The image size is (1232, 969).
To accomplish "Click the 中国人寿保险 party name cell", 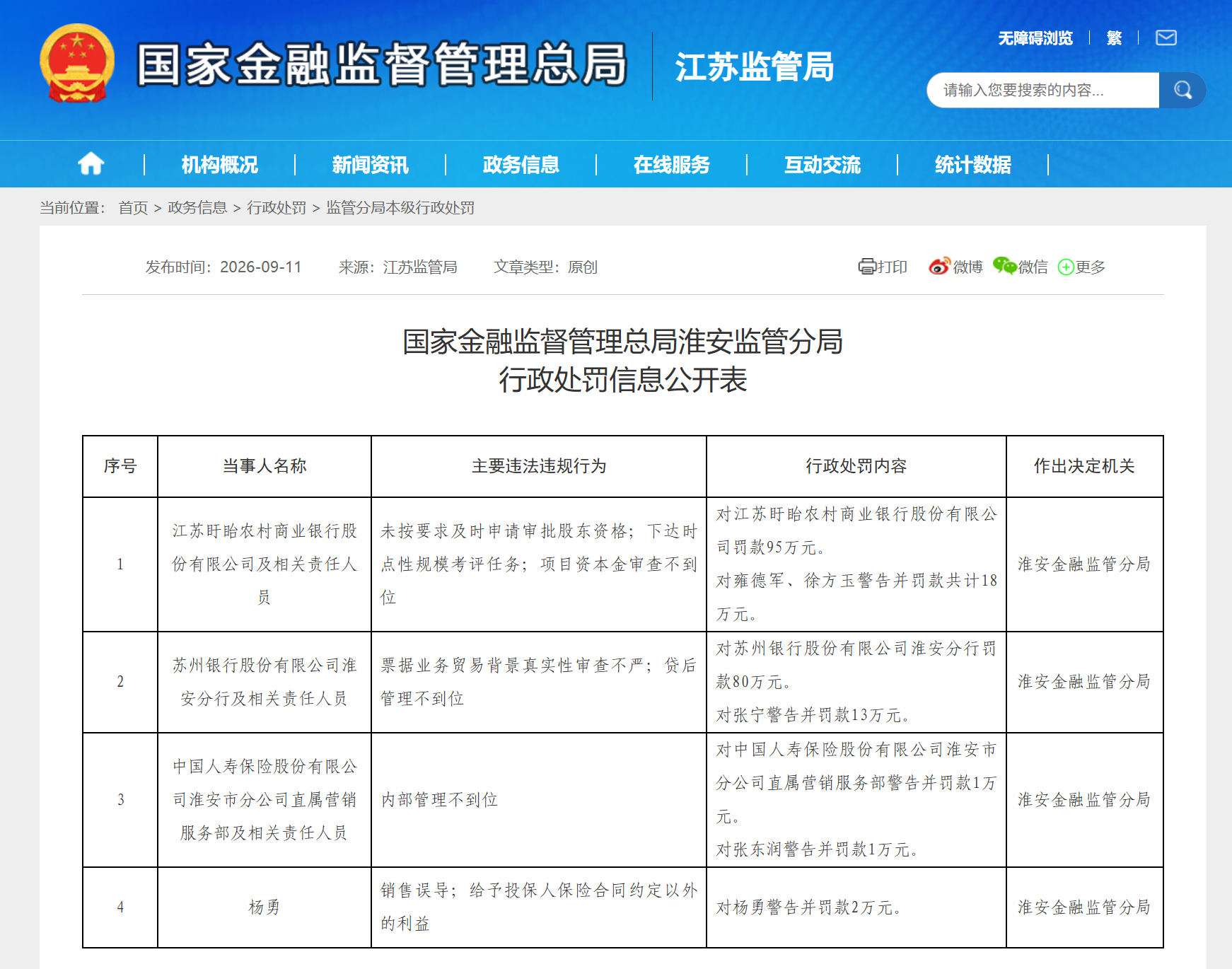I will point(265,800).
